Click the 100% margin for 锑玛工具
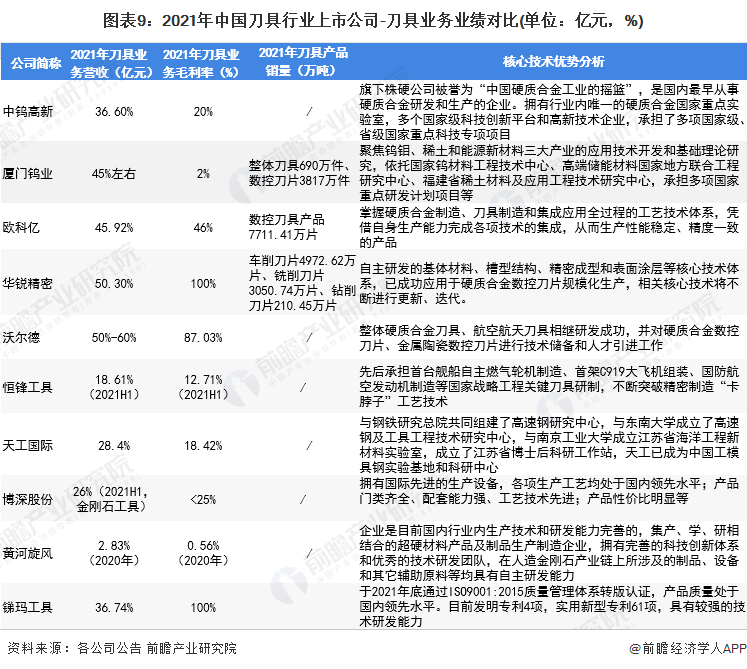 click(203, 608)
